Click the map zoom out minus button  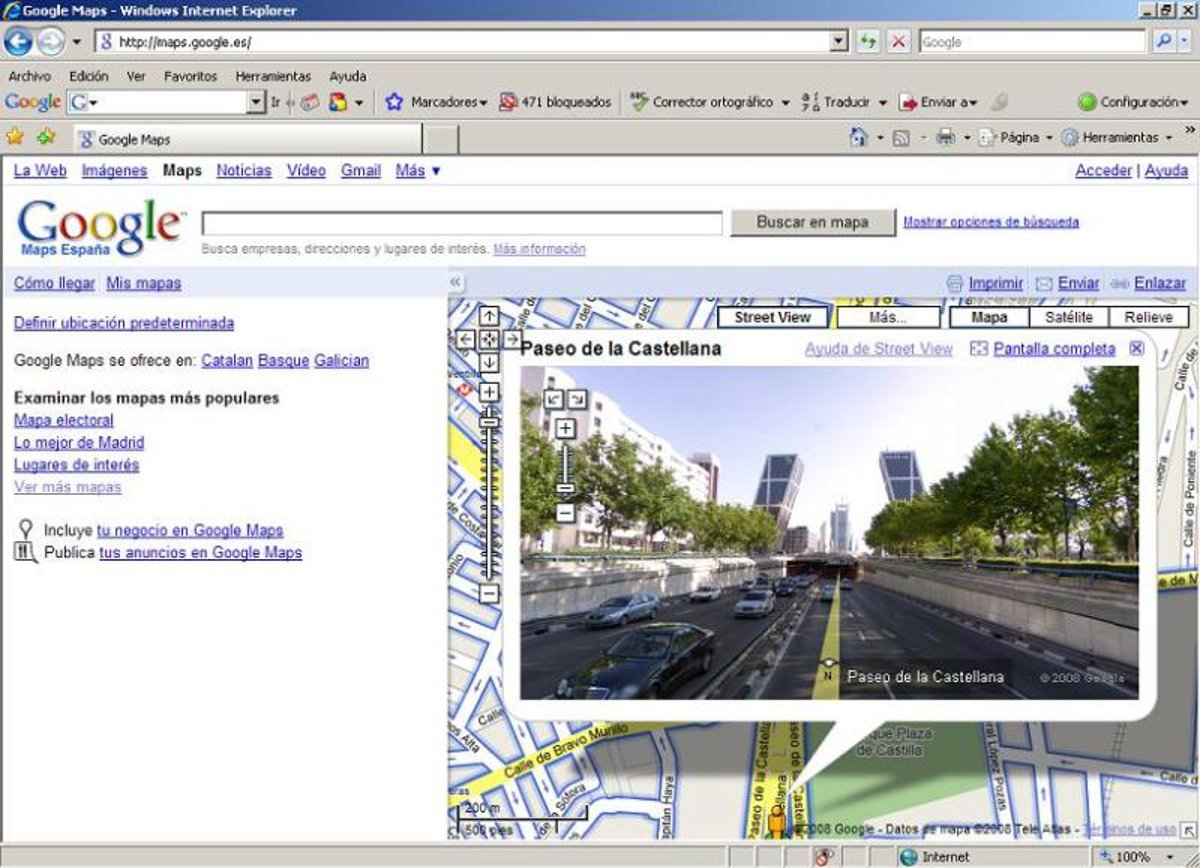(x=489, y=594)
